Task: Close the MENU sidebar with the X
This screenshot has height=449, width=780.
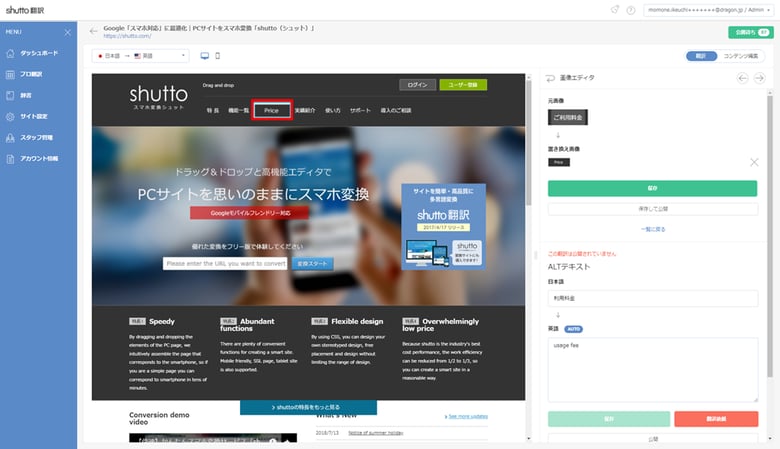Action: click(68, 32)
